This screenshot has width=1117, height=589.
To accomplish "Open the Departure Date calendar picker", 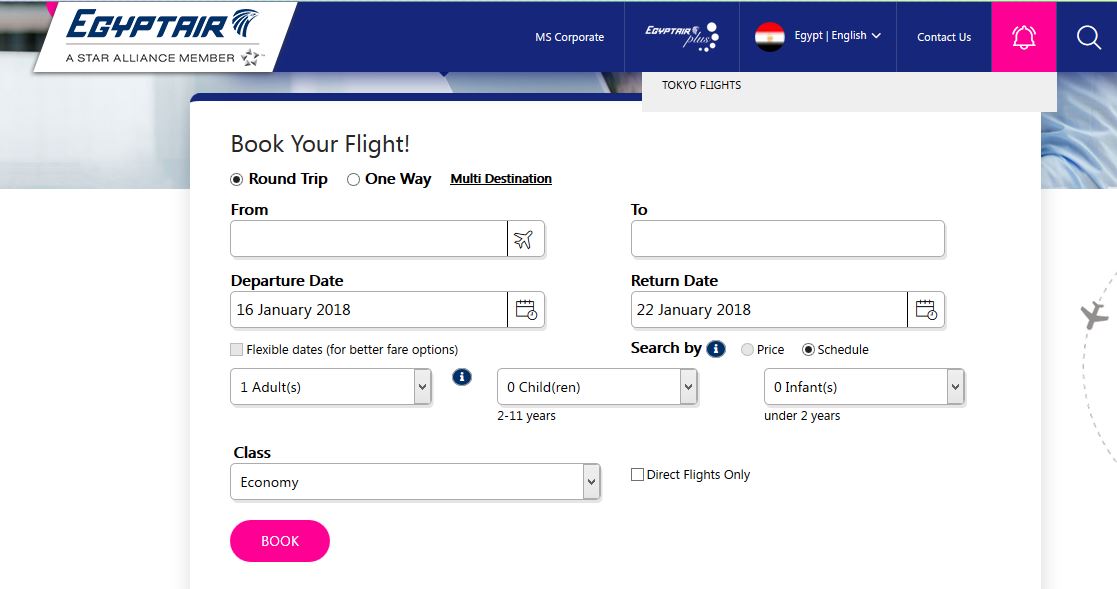I will (x=526, y=310).
